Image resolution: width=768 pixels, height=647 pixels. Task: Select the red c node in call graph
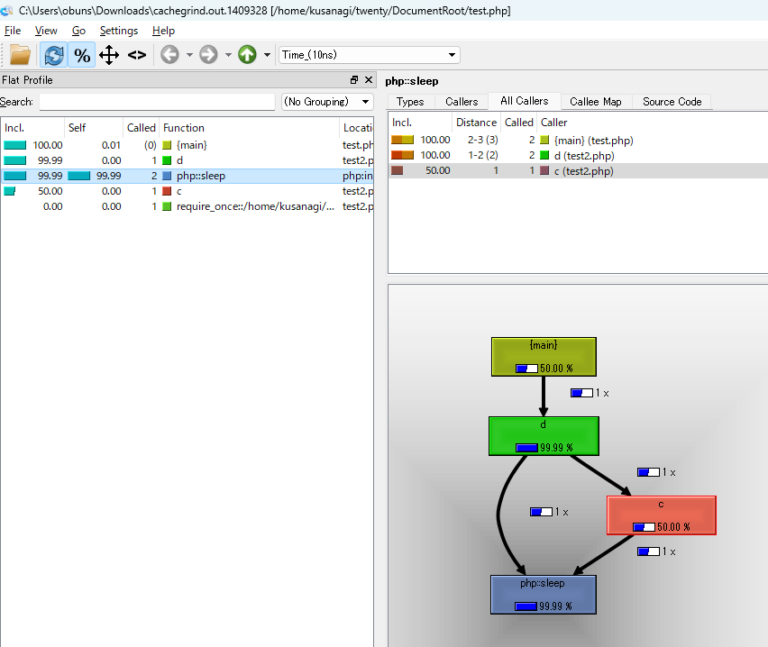(661, 515)
